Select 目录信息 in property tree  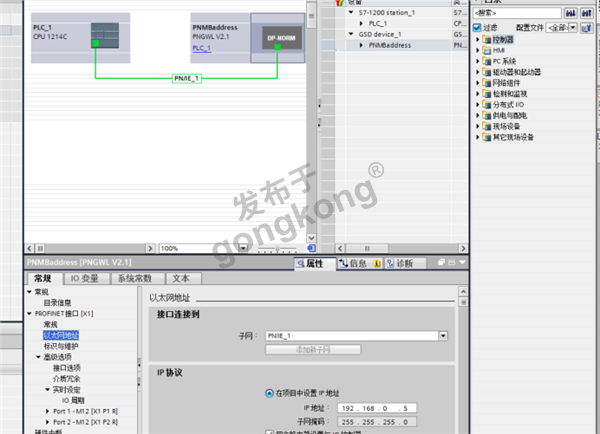[57, 303]
